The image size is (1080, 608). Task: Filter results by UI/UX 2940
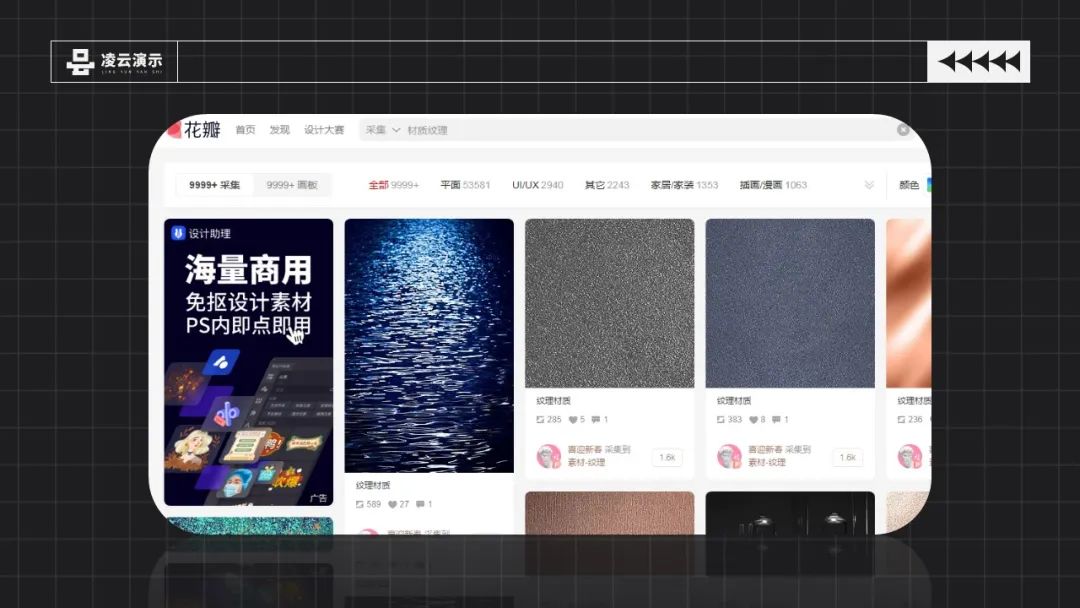pos(537,185)
